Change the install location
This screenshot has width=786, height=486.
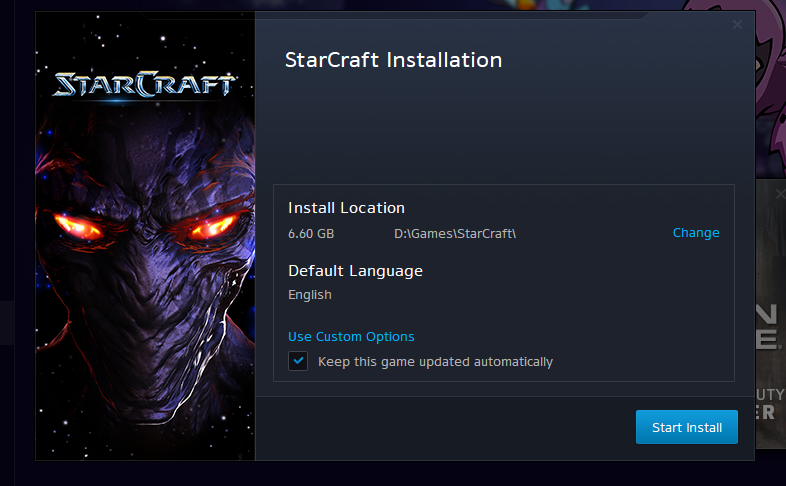click(696, 233)
